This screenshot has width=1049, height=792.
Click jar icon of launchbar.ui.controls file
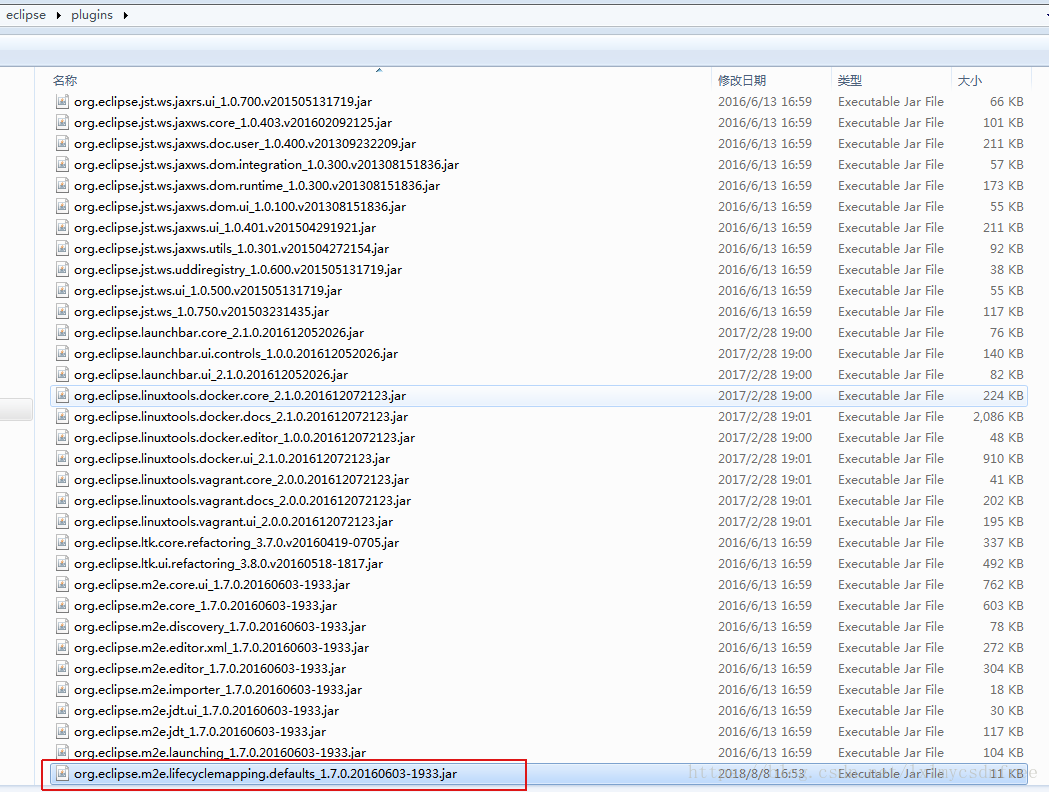tap(62, 354)
